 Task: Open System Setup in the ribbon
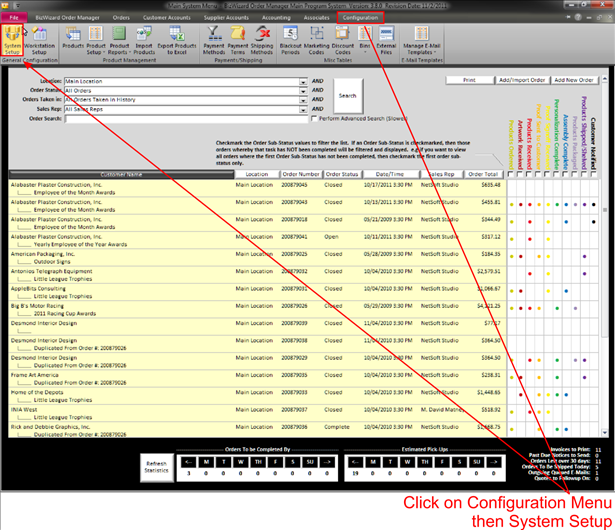12,44
